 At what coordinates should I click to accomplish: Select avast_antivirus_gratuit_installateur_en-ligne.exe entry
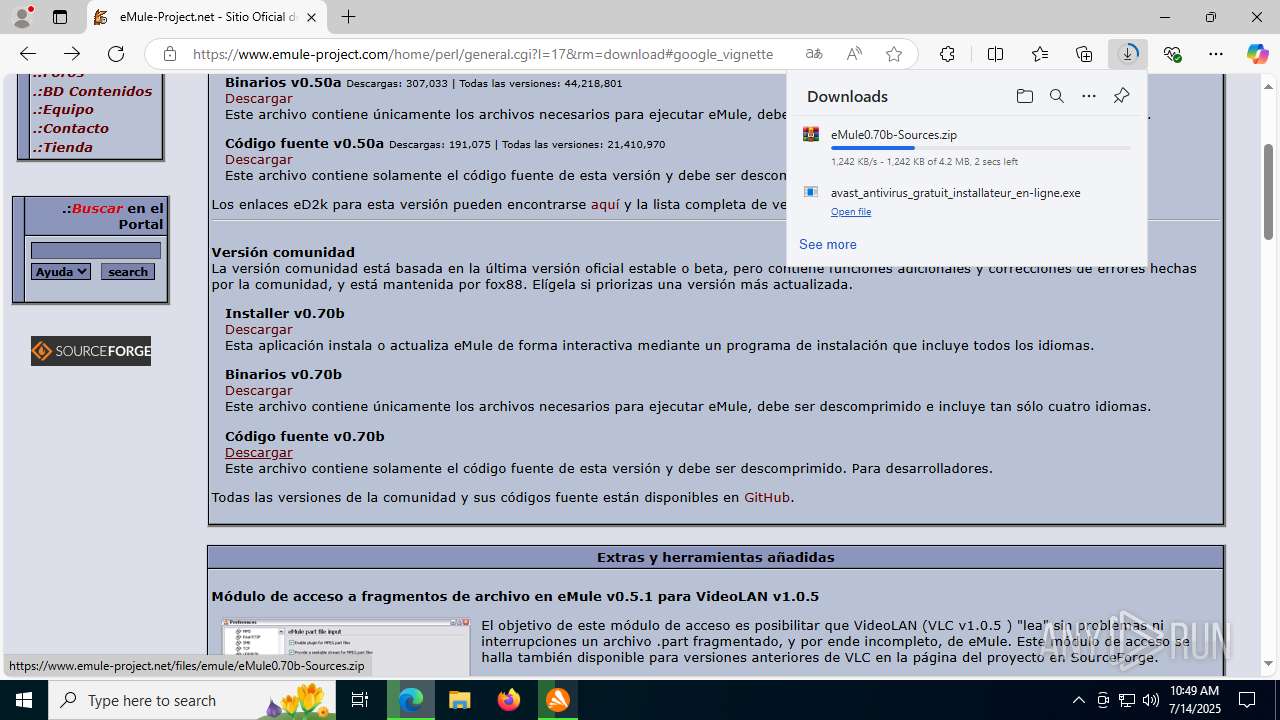tap(966, 200)
